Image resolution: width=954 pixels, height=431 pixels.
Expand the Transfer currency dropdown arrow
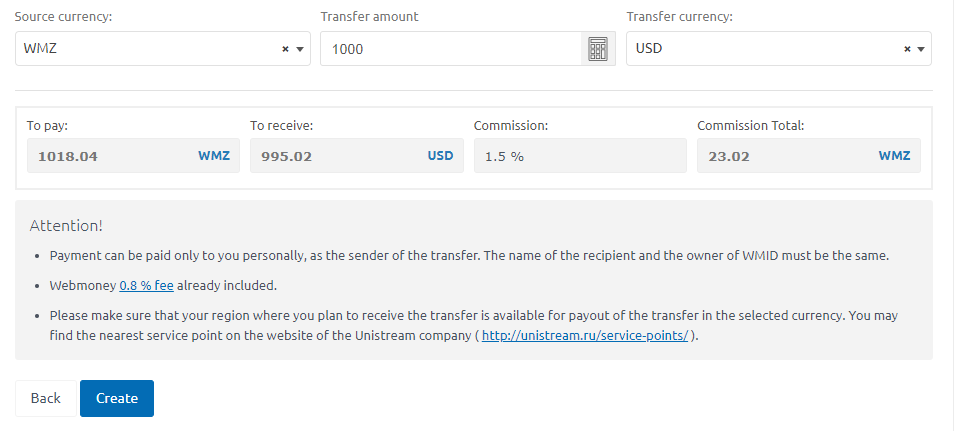tap(921, 49)
